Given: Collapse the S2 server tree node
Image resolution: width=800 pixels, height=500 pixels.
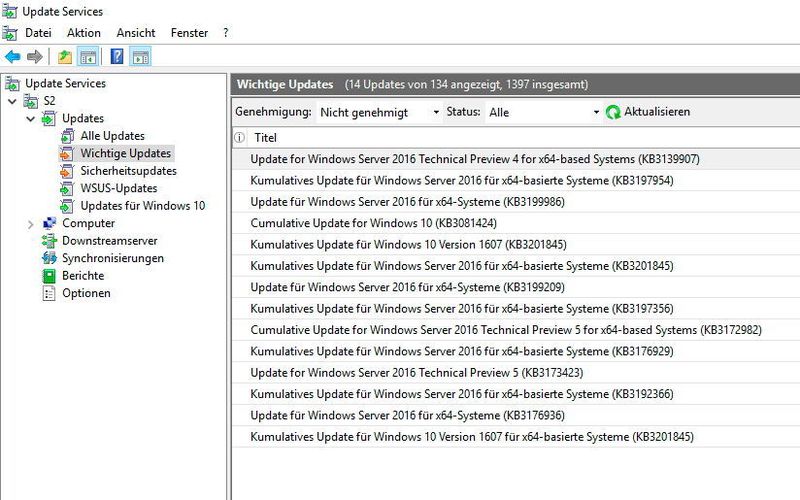Looking at the screenshot, I should click(12, 102).
